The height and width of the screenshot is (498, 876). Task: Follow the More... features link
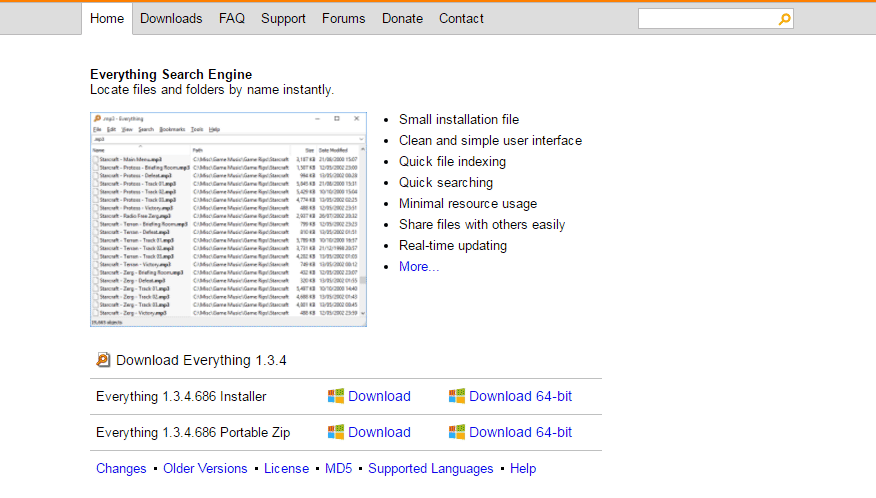[x=419, y=267]
